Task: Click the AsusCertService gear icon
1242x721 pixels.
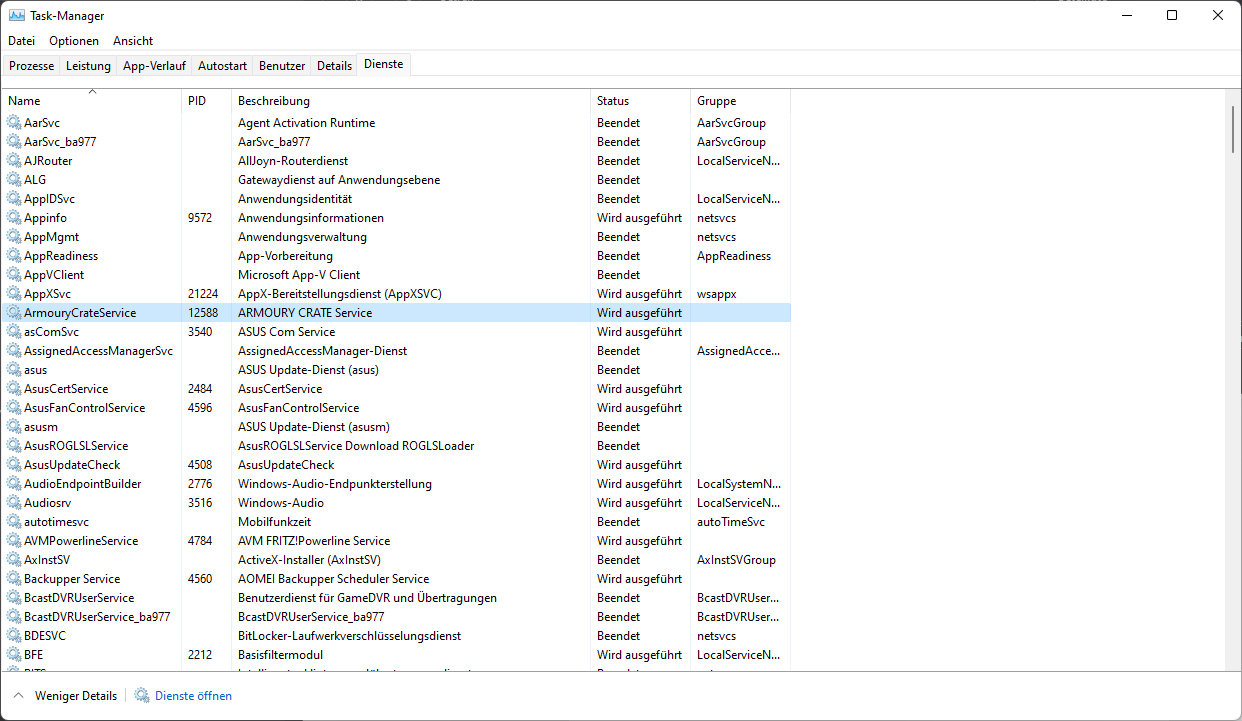Action: [x=14, y=389]
